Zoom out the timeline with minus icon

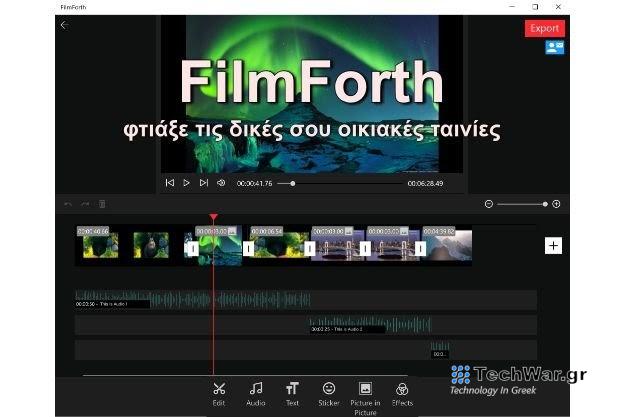[489, 204]
